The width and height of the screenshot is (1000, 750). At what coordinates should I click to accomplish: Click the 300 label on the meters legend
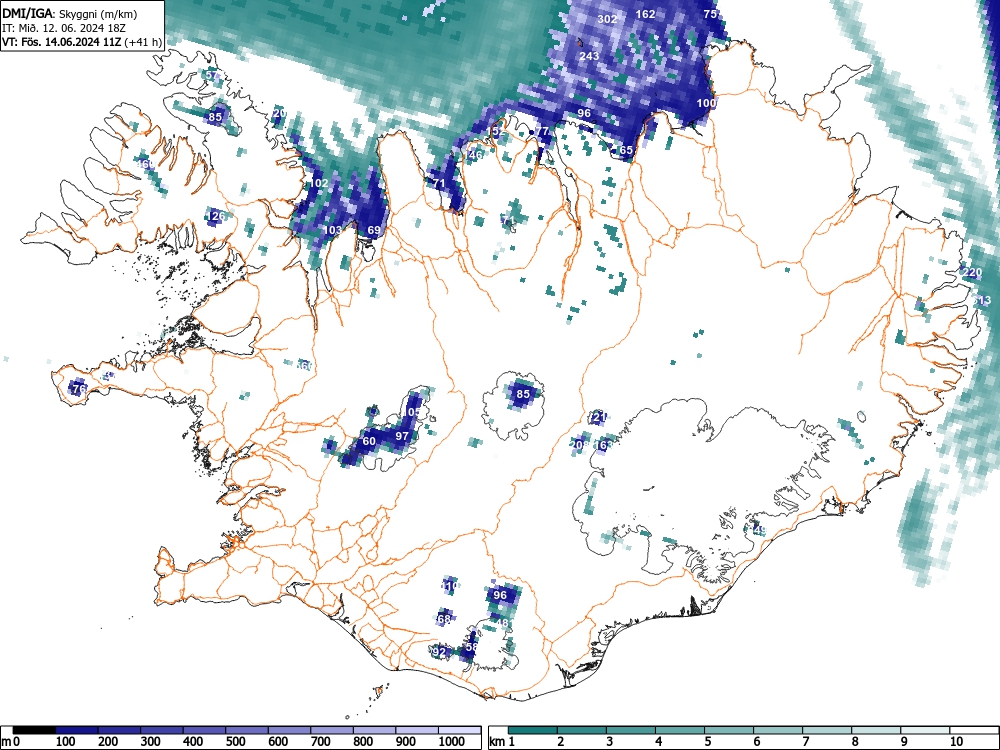point(151,742)
